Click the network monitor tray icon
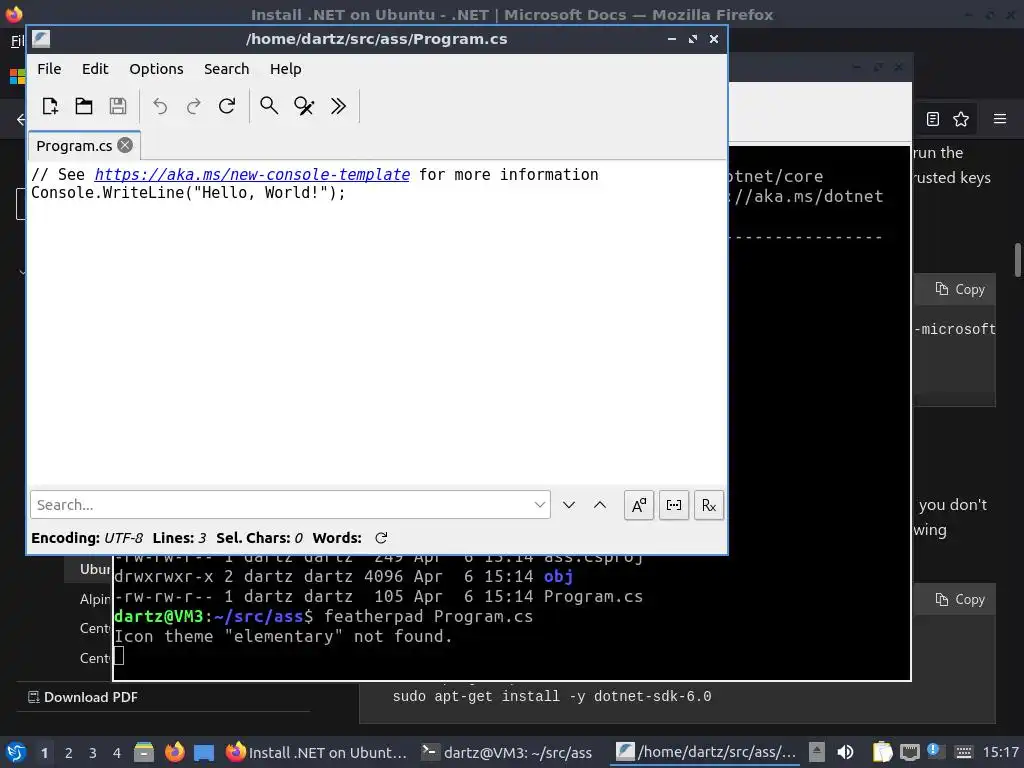Image resolution: width=1024 pixels, height=768 pixels. (909, 752)
